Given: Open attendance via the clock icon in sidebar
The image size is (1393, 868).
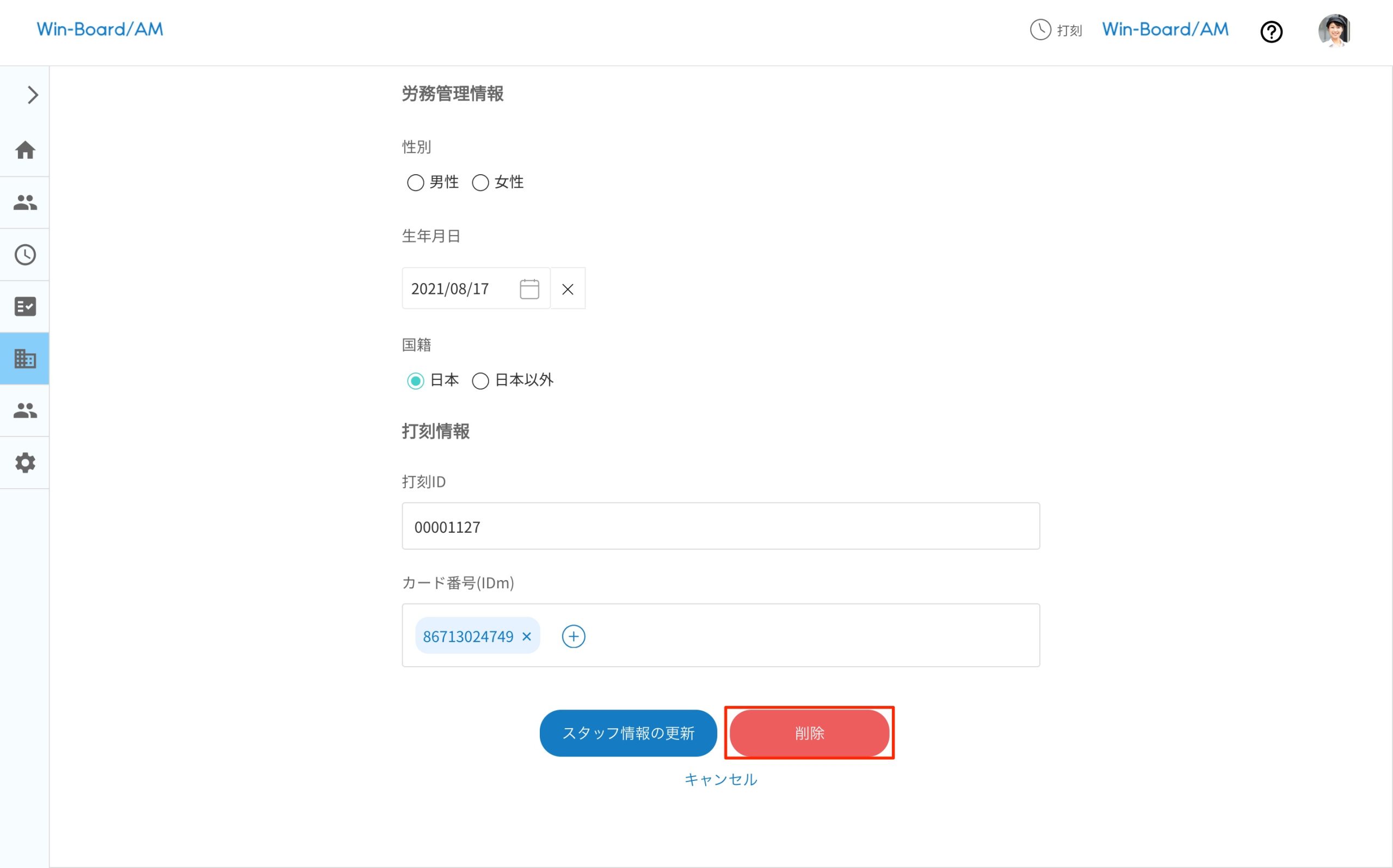Looking at the screenshot, I should click(24, 254).
